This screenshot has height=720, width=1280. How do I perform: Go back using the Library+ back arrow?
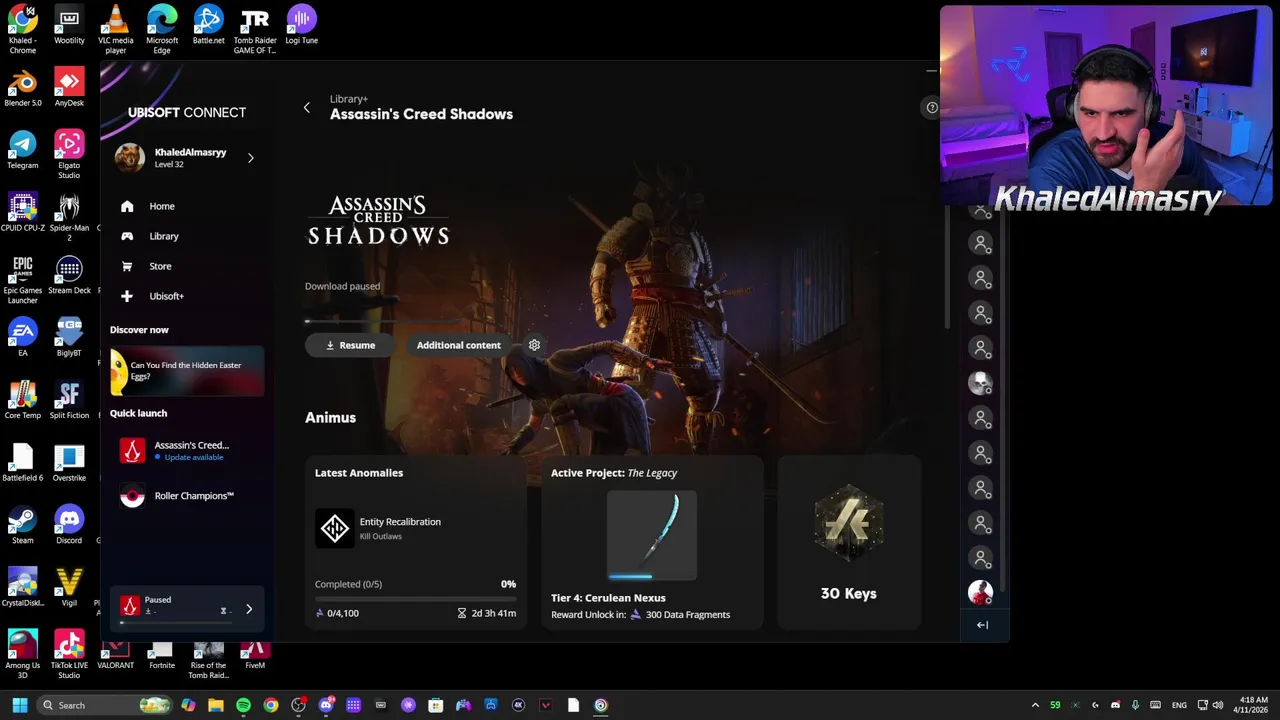(x=307, y=107)
